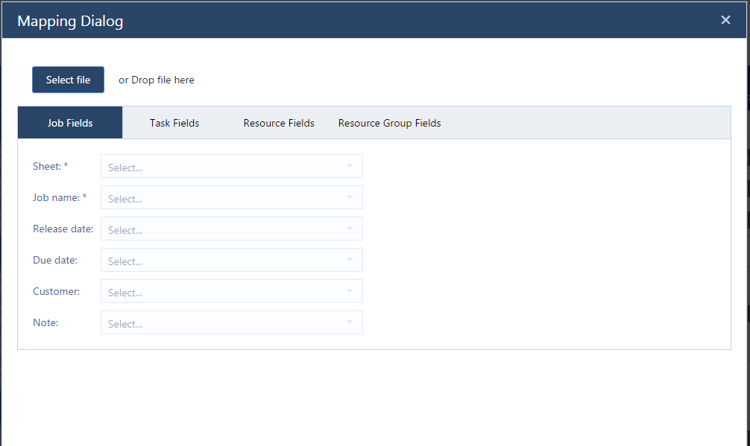Open the Release date dropdown

(x=232, y=229)
